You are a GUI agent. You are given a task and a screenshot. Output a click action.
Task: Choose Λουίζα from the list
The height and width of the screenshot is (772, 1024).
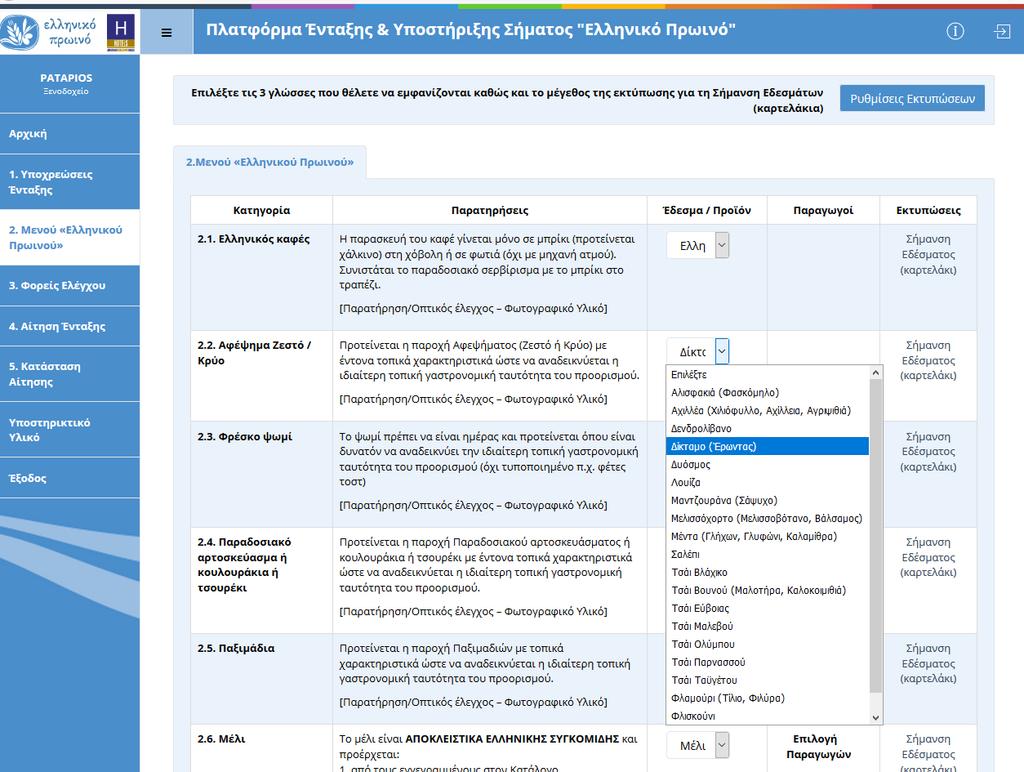coord(768,482)
